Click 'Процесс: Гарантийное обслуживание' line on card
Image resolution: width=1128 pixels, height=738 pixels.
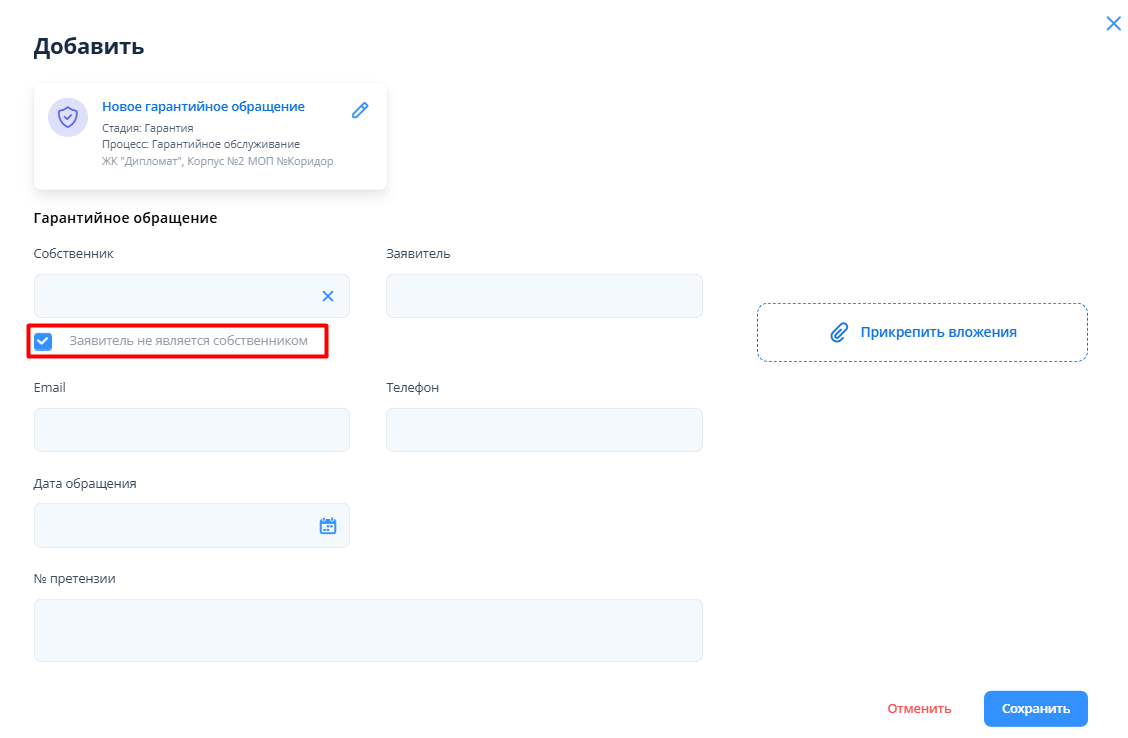(x=200, y=144)
